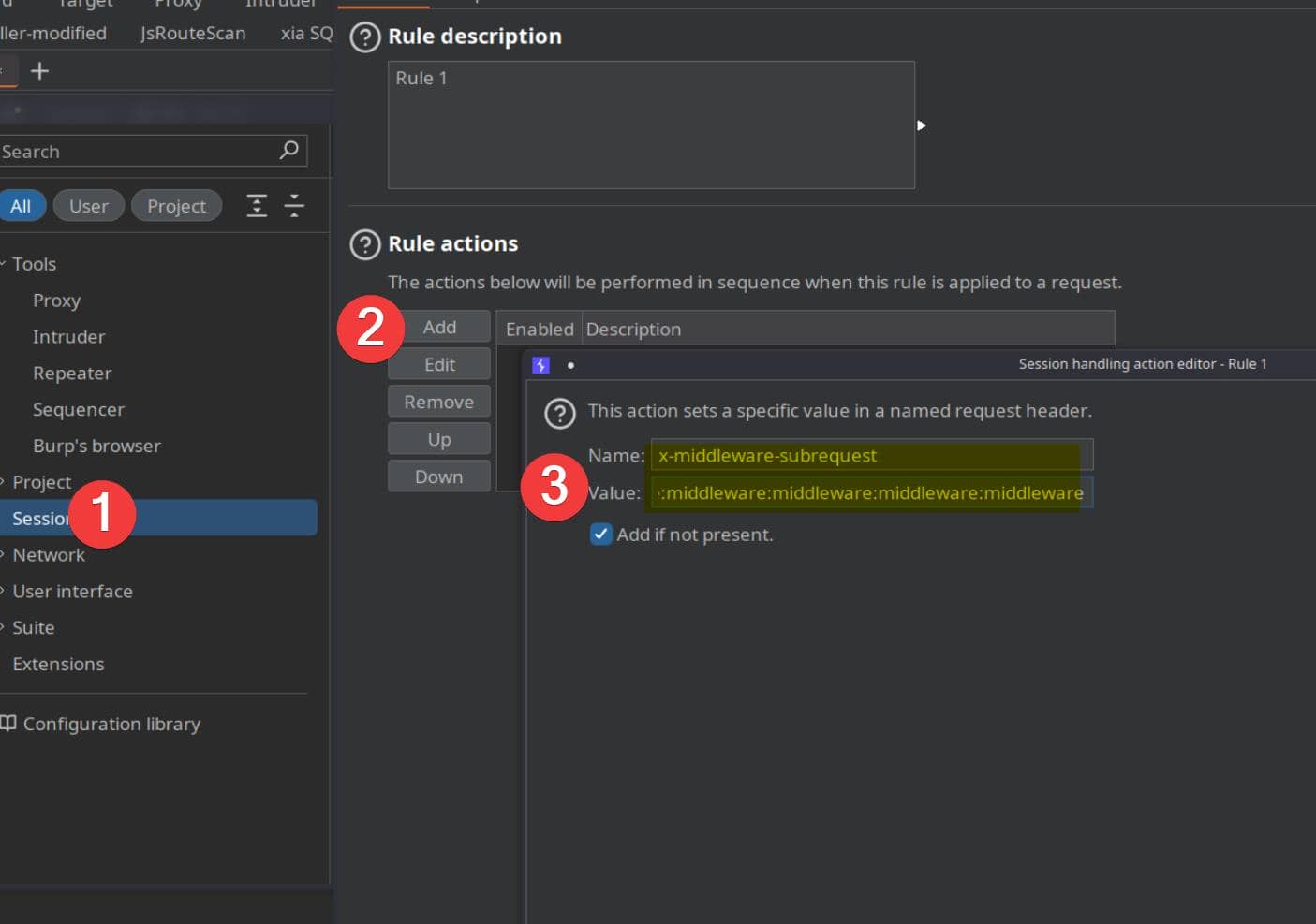The height and width of the screenshot is (924, 1316).
Task: Open the Sequencer tool settings
Action: (78, 410)
